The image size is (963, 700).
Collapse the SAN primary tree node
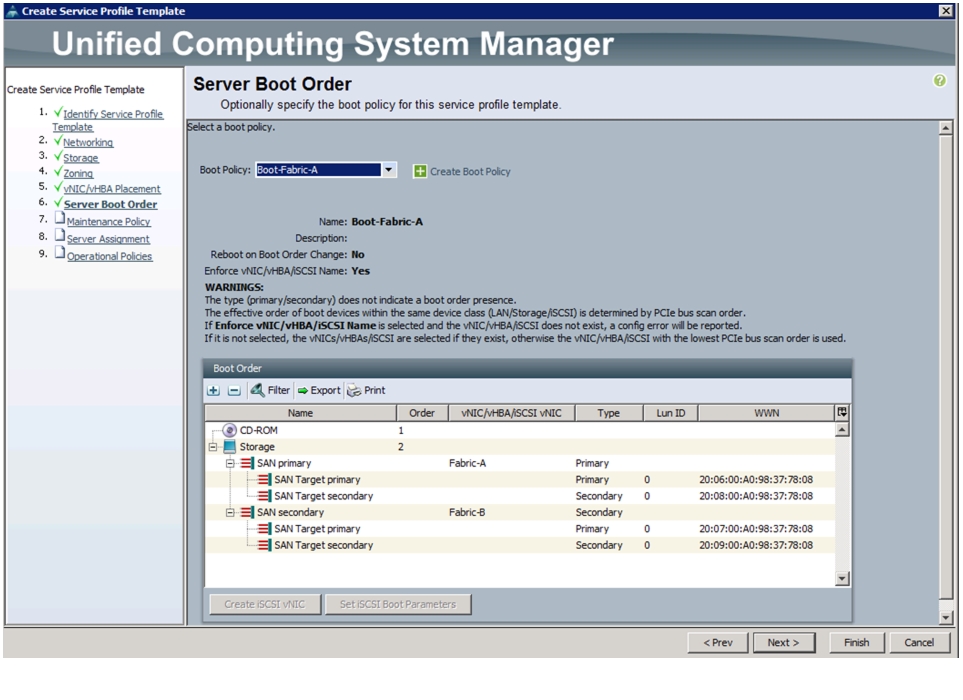click(230, 463)
